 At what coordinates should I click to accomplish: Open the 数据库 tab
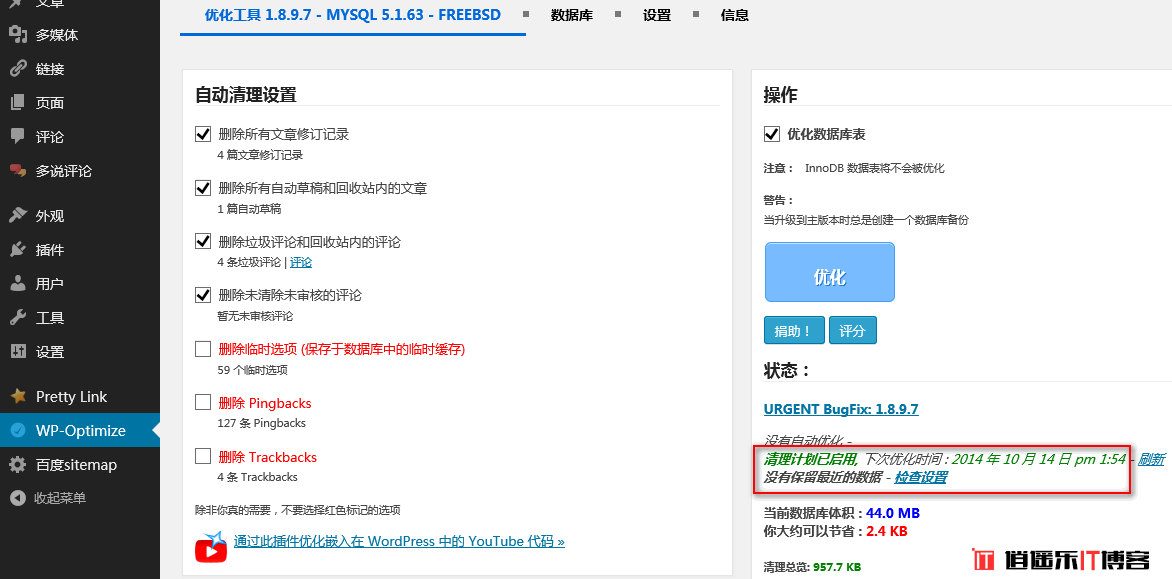pos(572,15)
